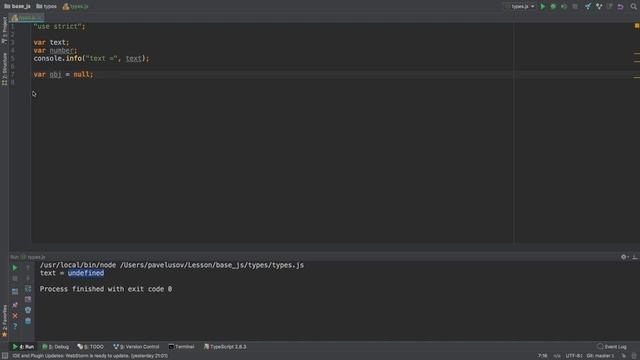This screenshot has height=360, width=640.
Task: Clear the console with the trash icon
Action: (x=28, y=321)
